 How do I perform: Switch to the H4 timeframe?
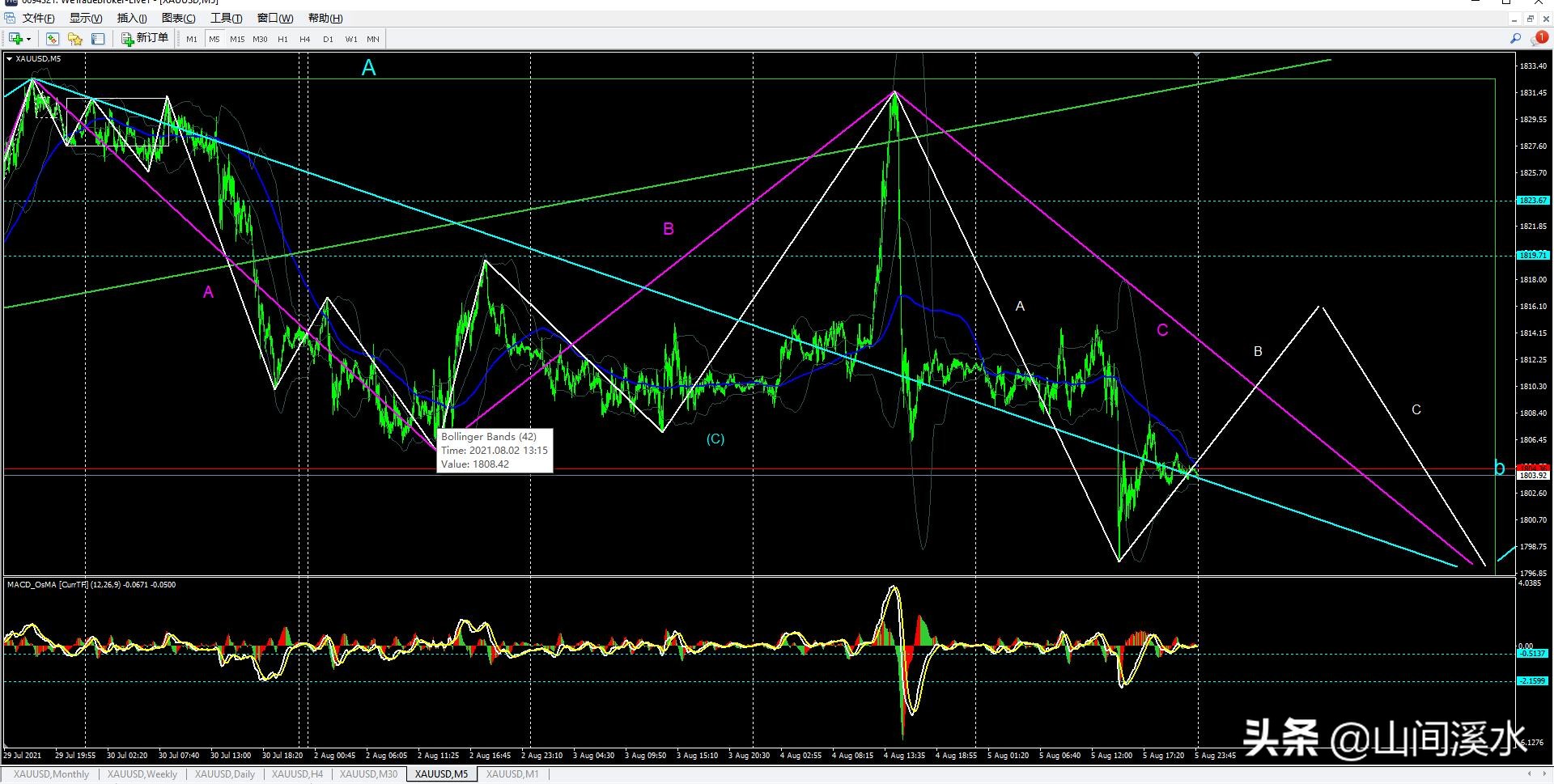[x=305, y=39]
